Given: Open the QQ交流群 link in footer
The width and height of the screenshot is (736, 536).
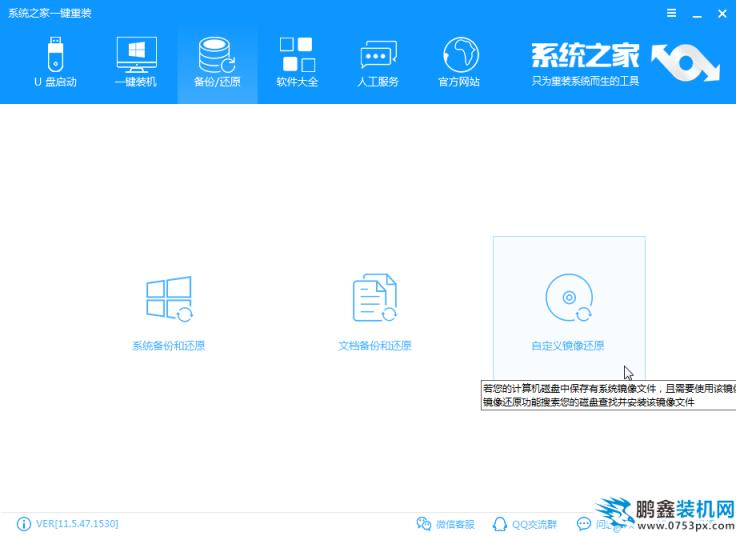Looking at the screenshot, I should point(534,524).
